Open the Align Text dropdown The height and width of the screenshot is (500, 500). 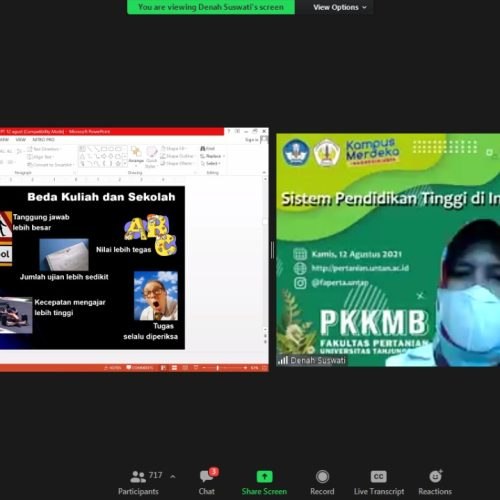tap(40, 157)
